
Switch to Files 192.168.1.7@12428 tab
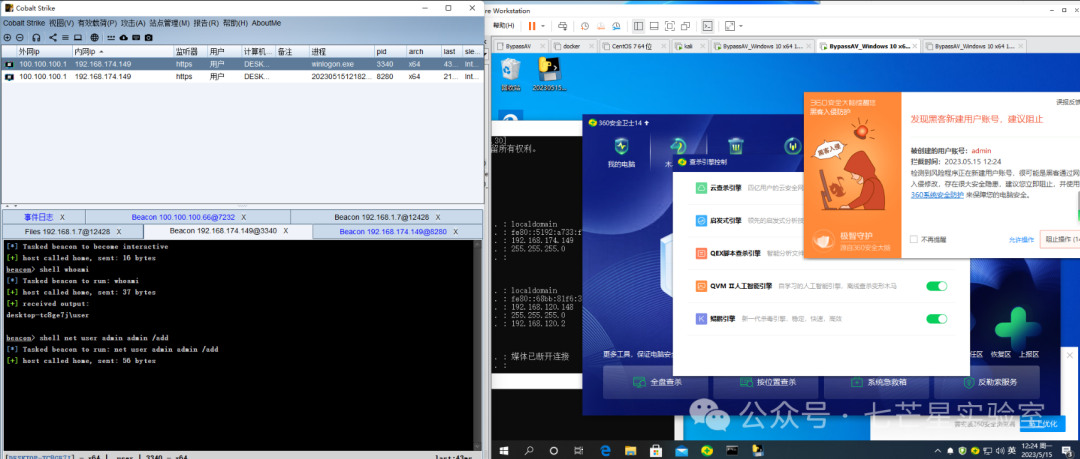(x=72, y=232)
